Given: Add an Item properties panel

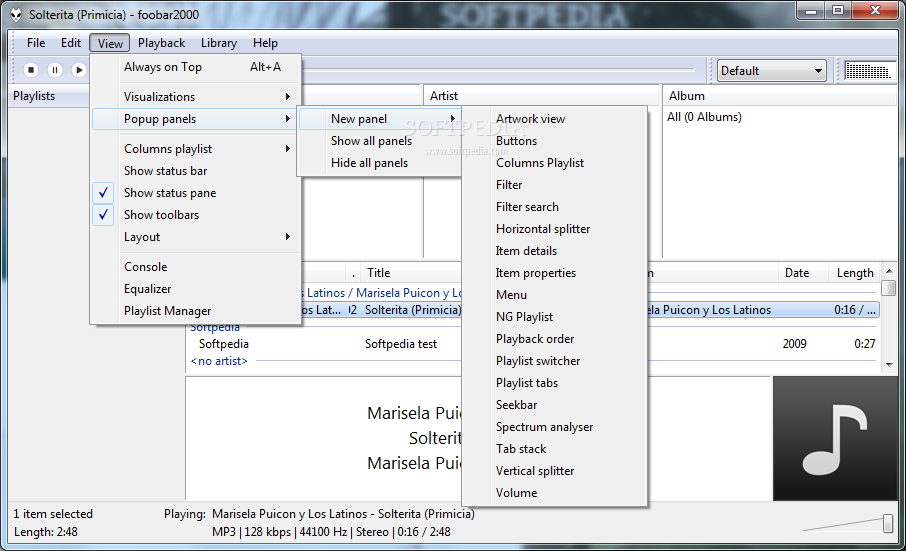Looking at the screenshot, I should pos(555,273).
